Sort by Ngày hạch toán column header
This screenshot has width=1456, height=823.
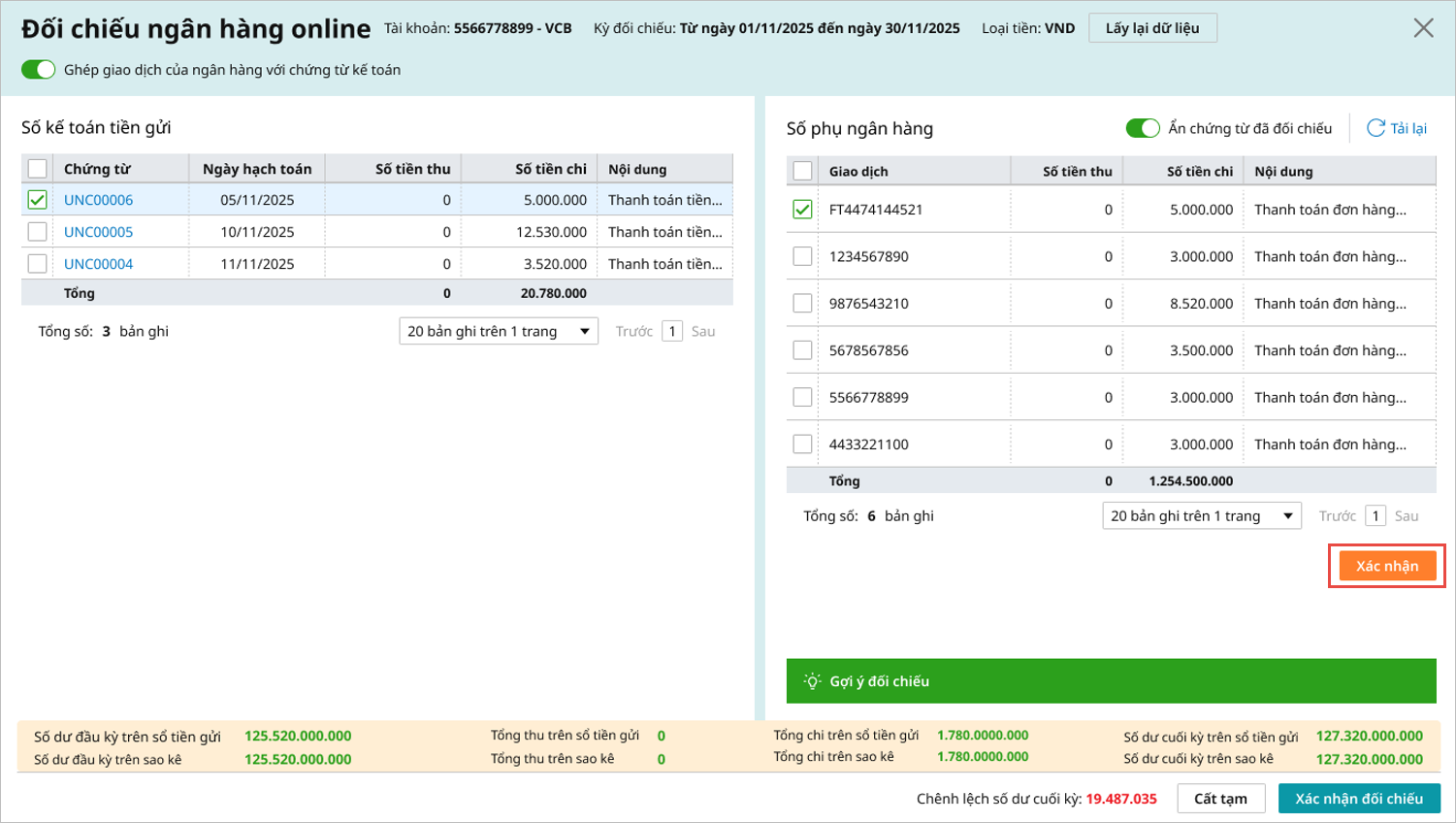257,169
